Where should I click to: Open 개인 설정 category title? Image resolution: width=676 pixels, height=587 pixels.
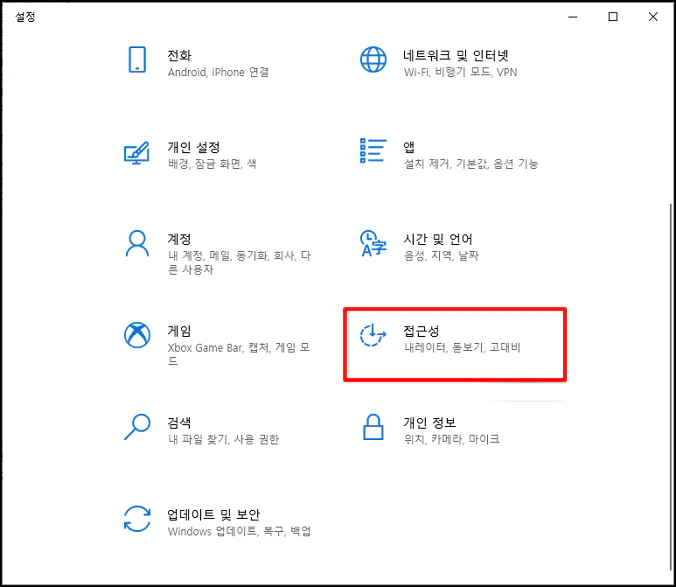[x=194, y=147]
